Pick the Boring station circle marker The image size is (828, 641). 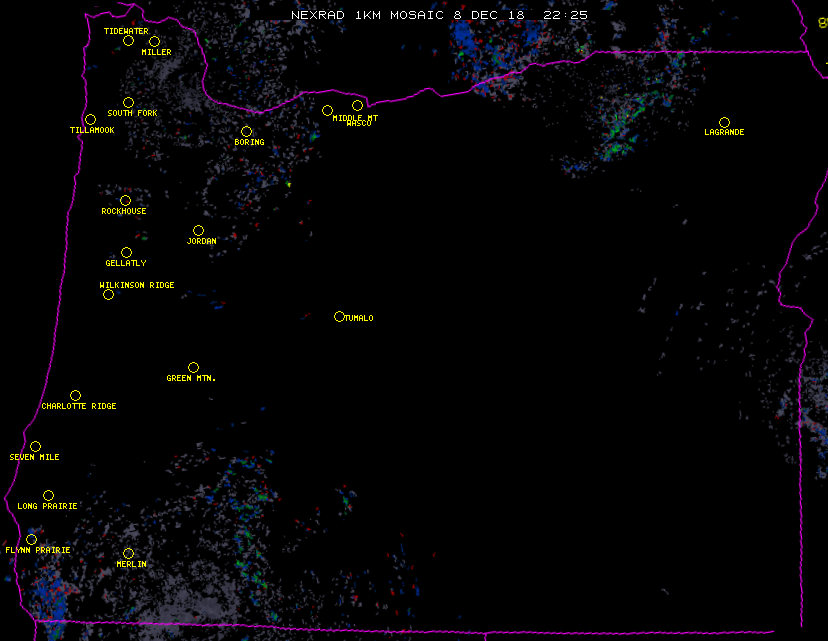click(246, 131)
